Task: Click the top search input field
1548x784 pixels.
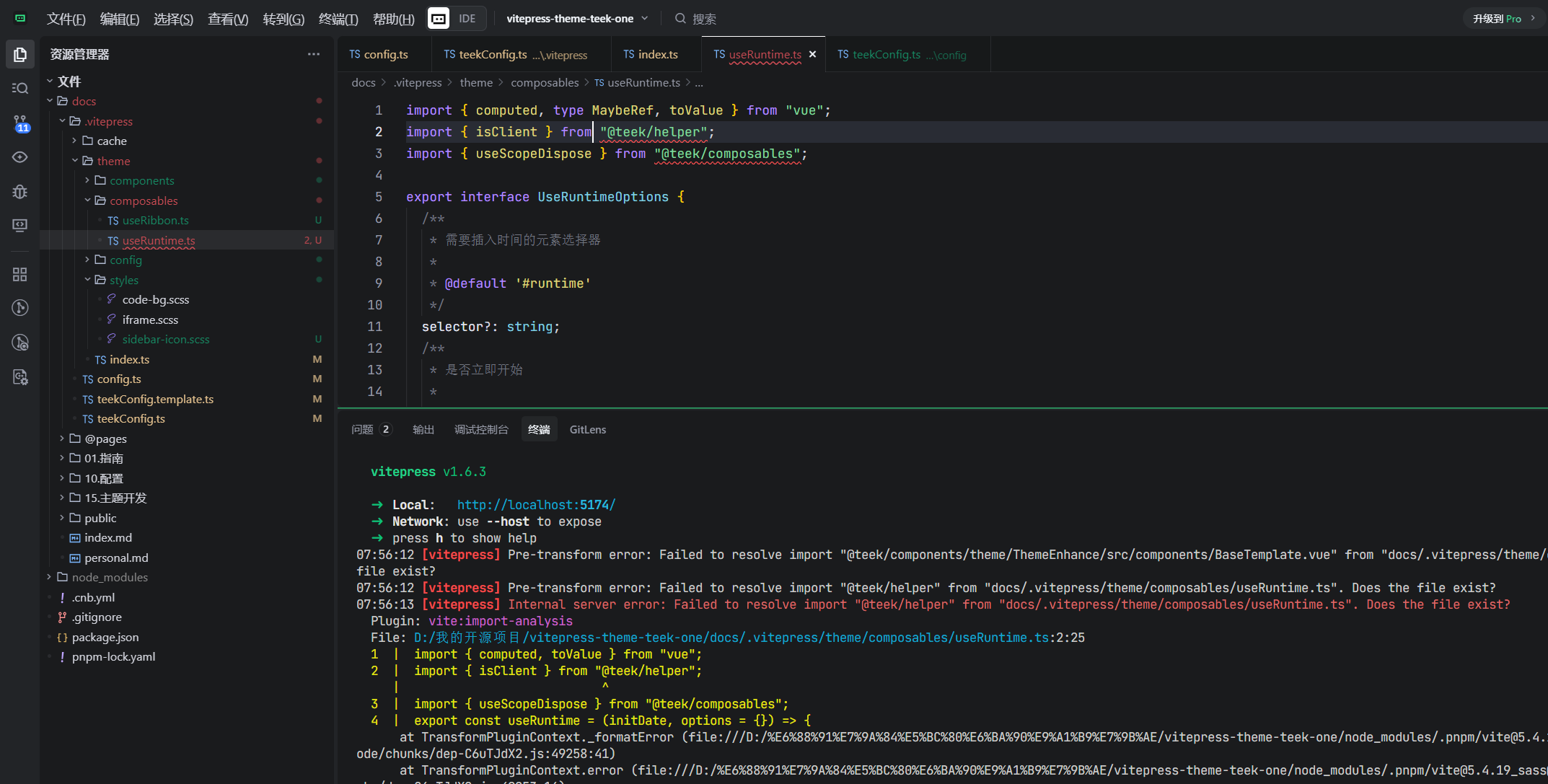Action: point(704,19)
